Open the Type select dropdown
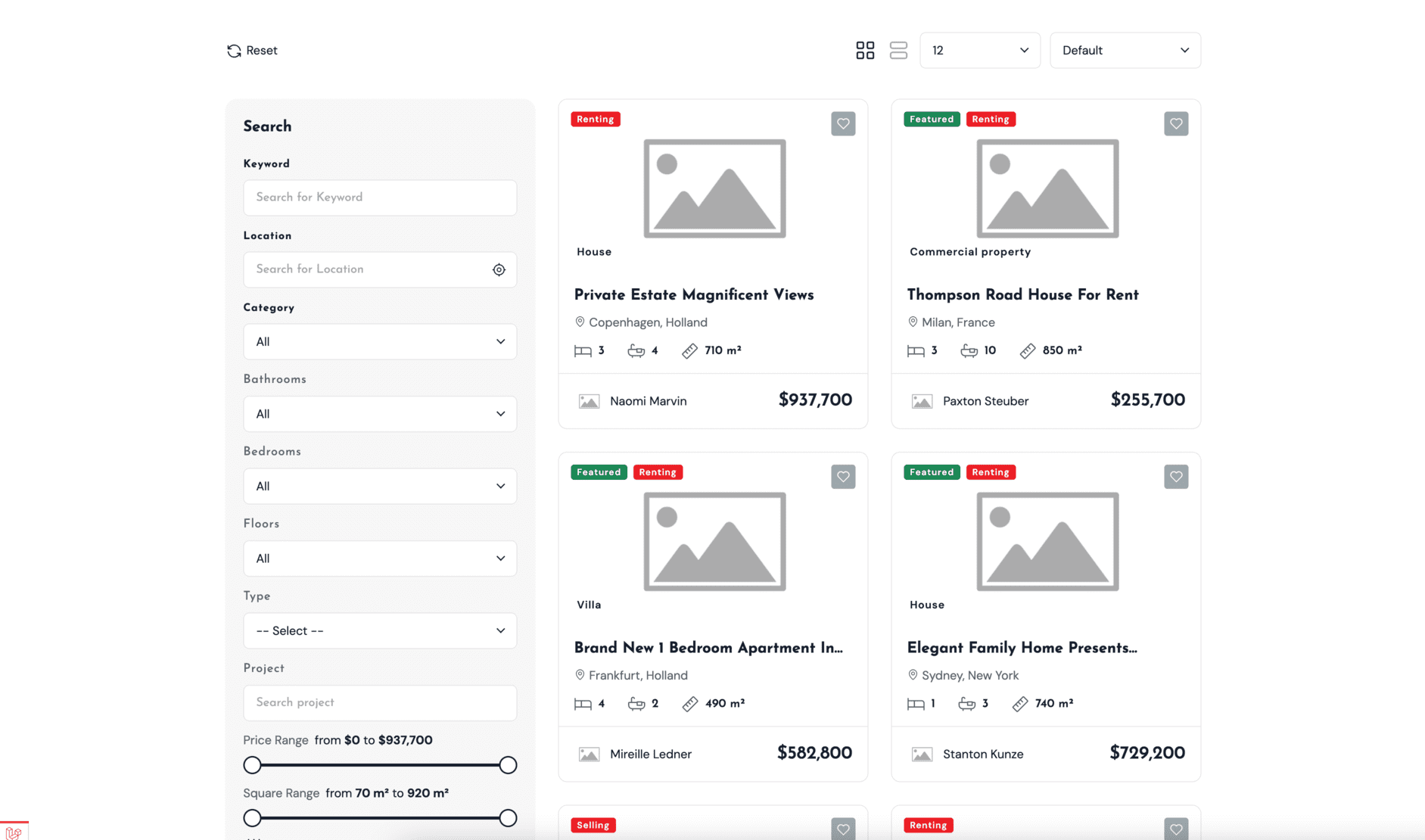The height and width of the screenshot is (840, 1425). 380,631
